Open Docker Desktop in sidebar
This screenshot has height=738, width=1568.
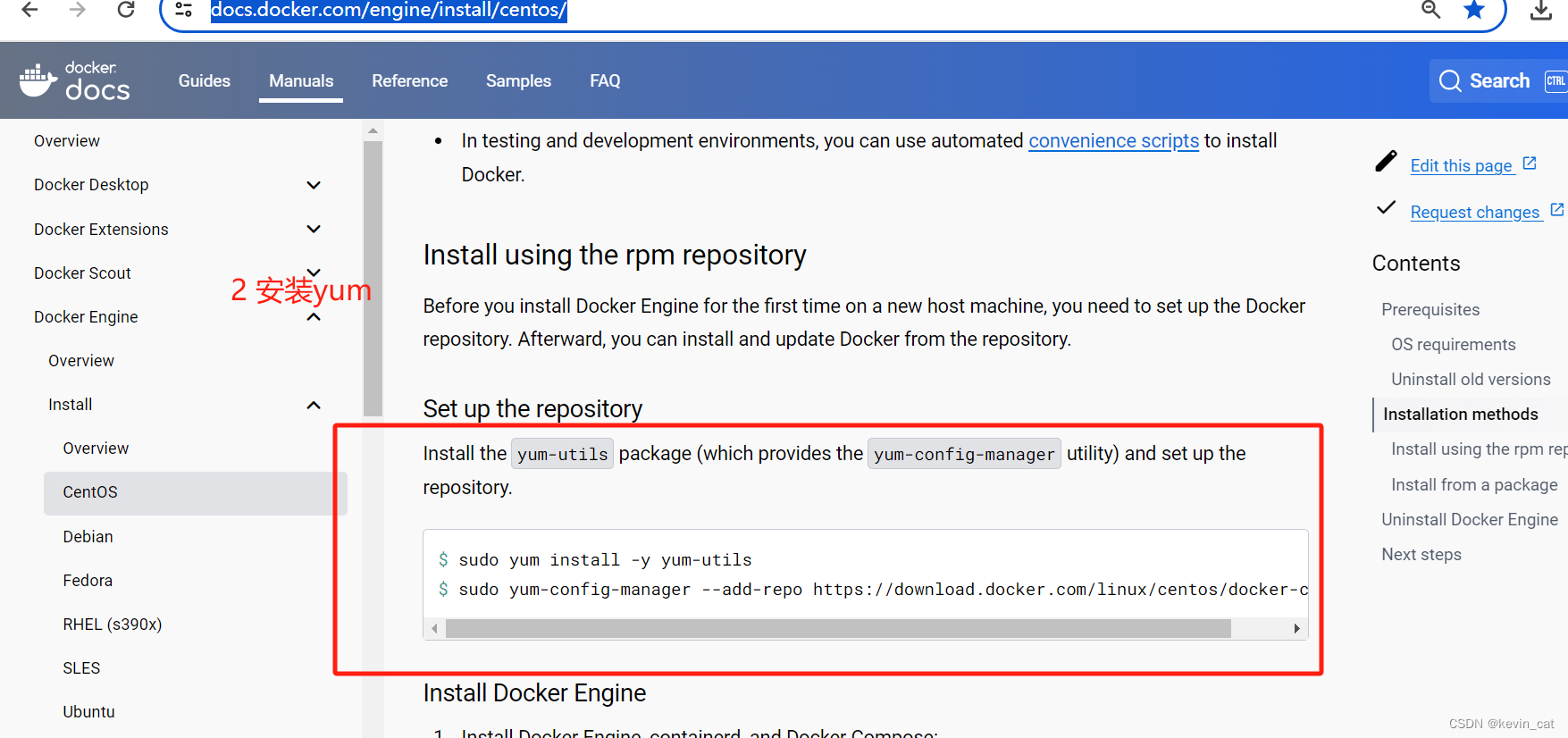[91, 185]
